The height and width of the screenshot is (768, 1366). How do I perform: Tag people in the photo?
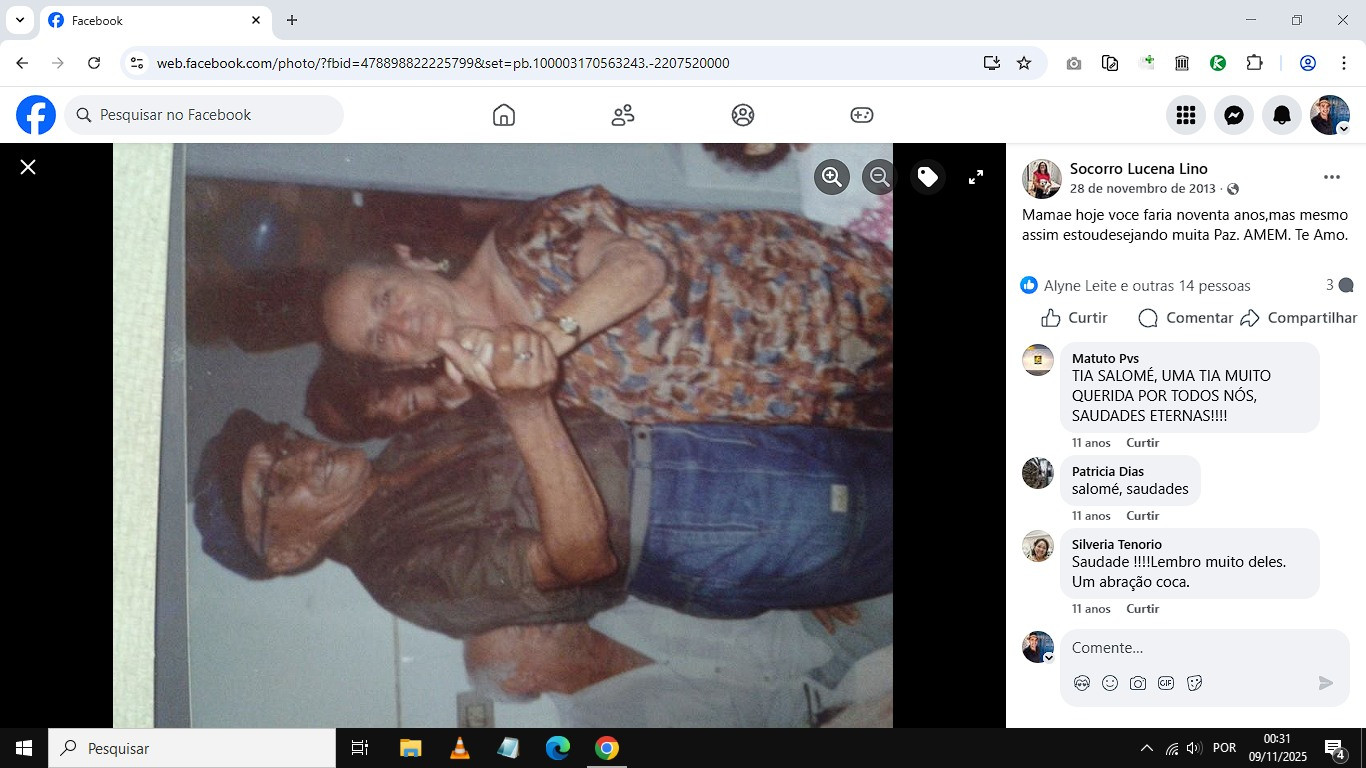pos(928,177)
